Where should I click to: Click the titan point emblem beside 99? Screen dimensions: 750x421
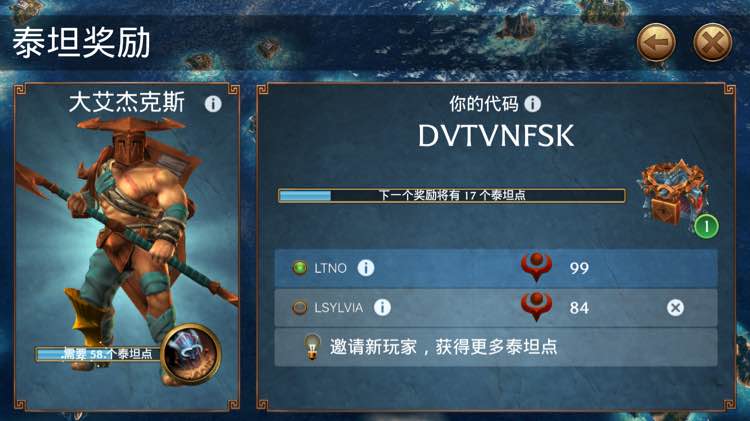coord(536,267)
